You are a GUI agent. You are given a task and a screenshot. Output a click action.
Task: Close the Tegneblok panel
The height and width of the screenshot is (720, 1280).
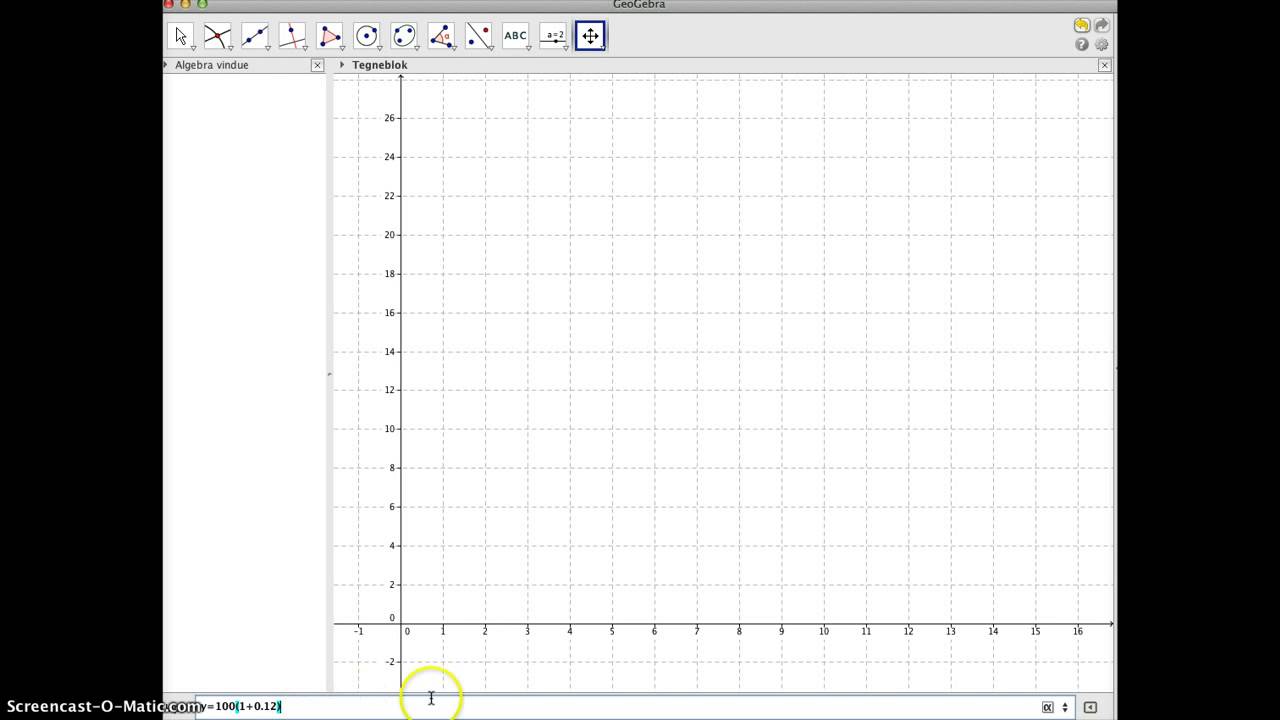tap(1104, 65)
